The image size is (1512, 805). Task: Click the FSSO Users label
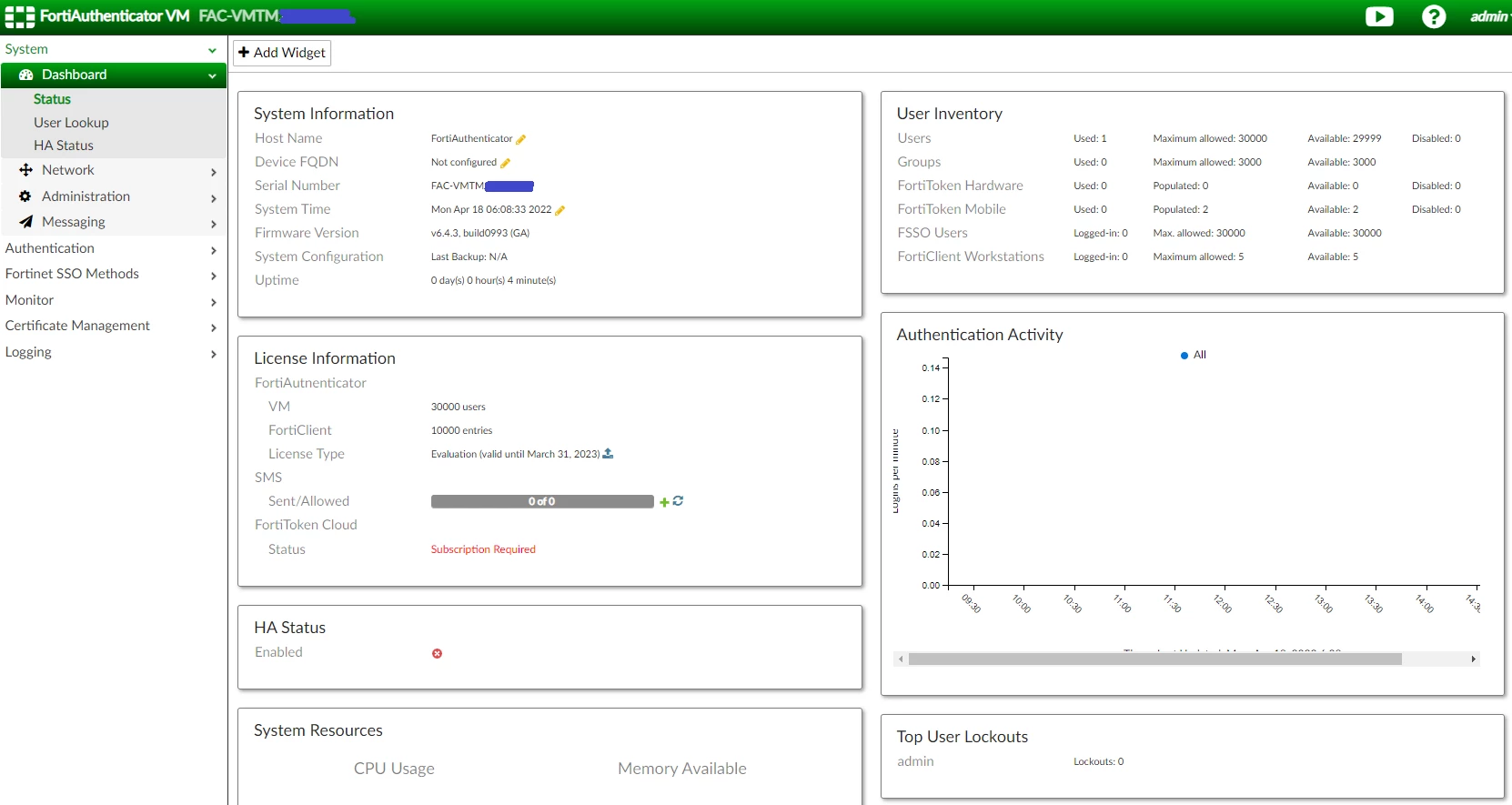tap(932, 233)
